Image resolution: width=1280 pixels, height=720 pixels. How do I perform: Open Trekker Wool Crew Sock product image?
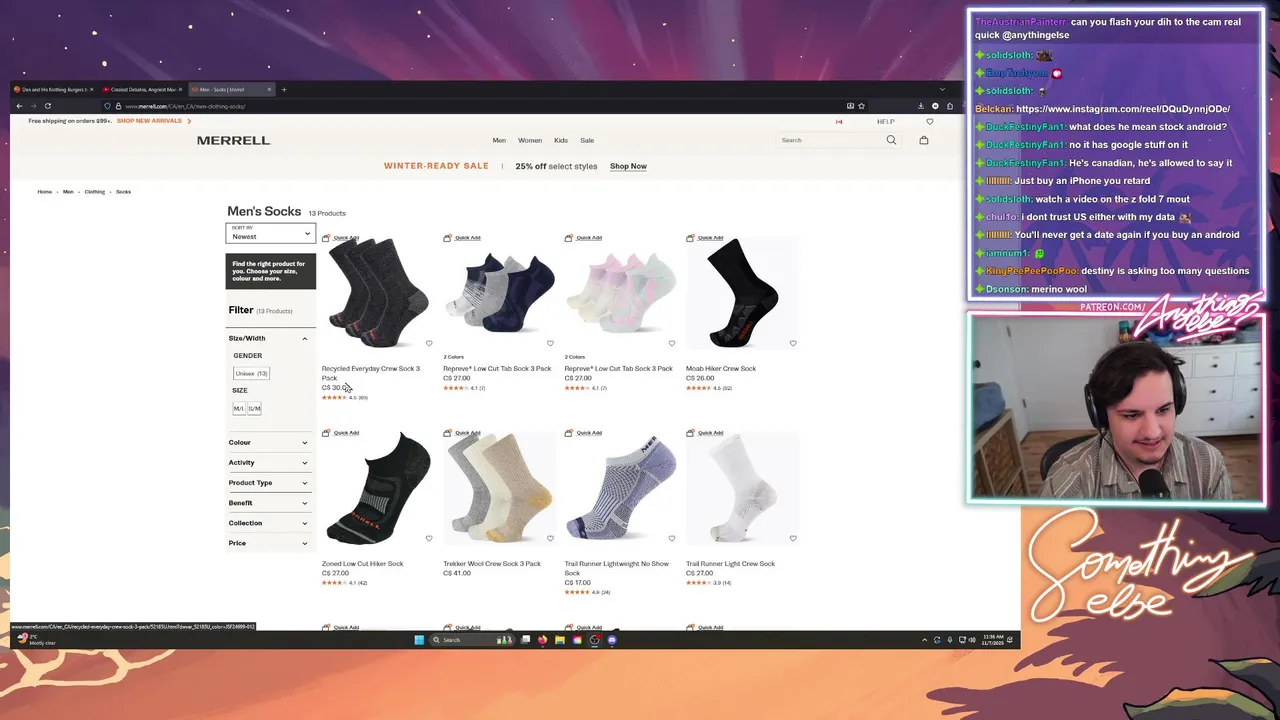coord(499,488)
